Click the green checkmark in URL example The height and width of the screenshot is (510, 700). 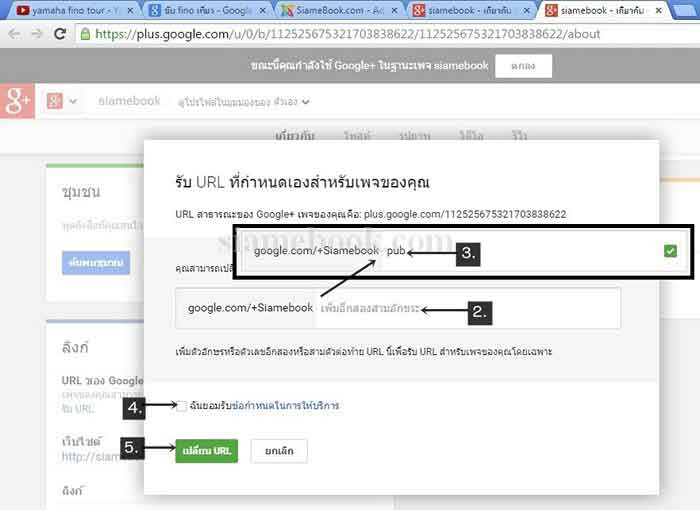(x=670, y=251)
